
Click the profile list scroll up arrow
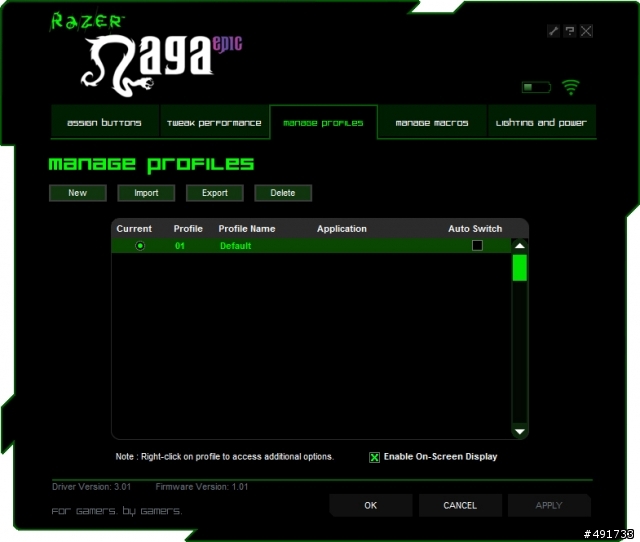(x=520, y=246)
